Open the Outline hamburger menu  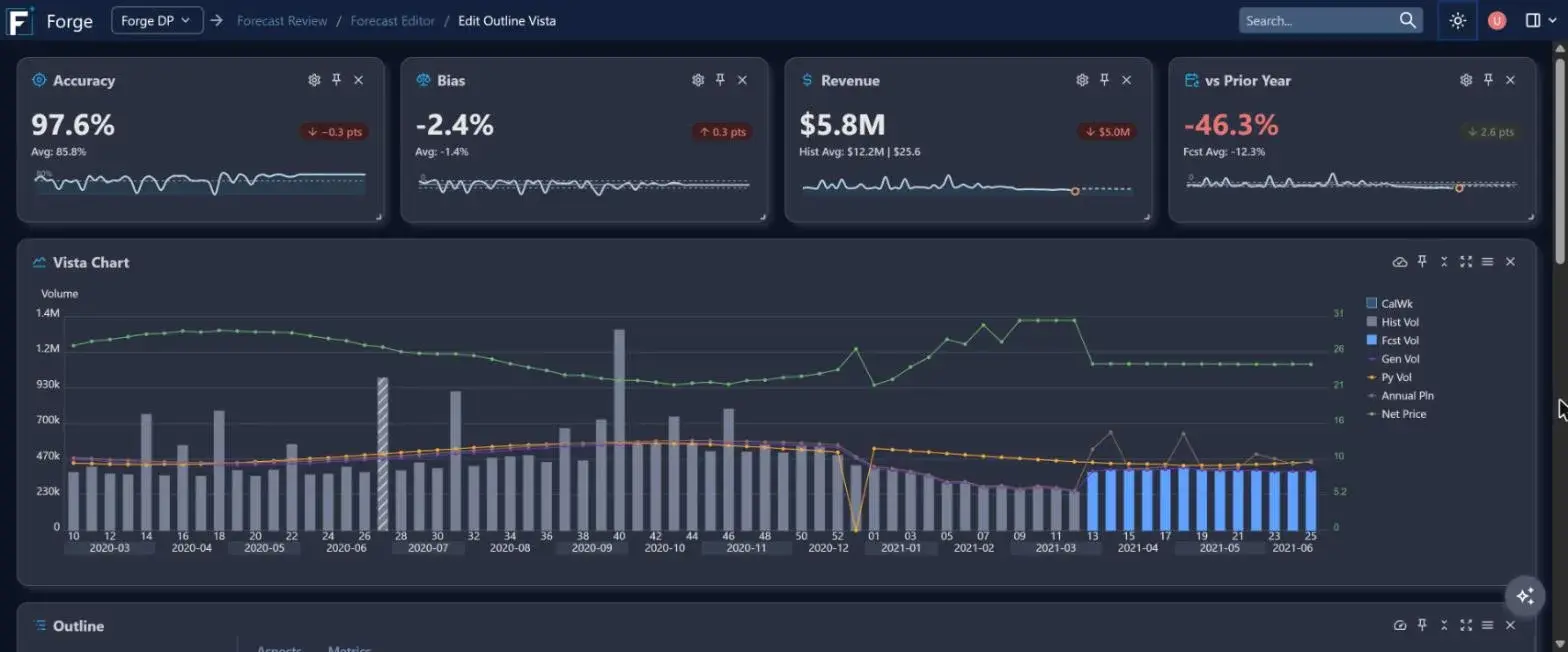pyautogui.click(x=1487, y=625)
